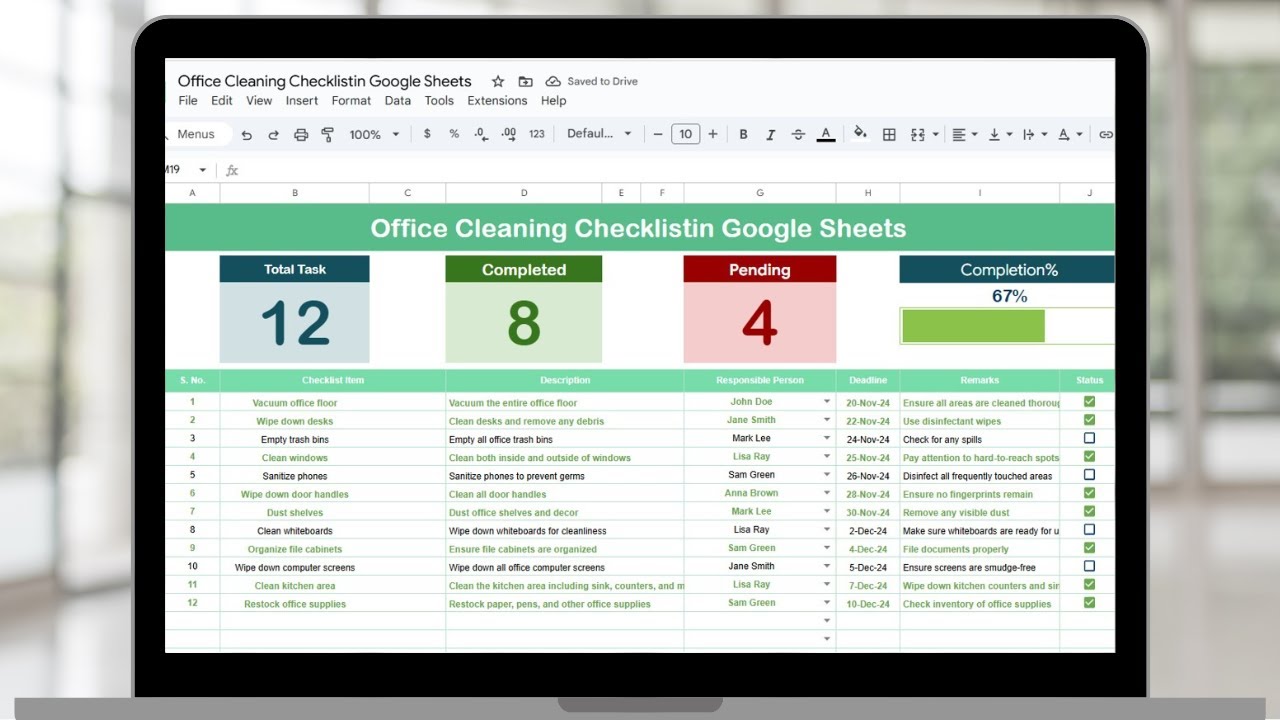Increase font size with plus button

point(712,134)
